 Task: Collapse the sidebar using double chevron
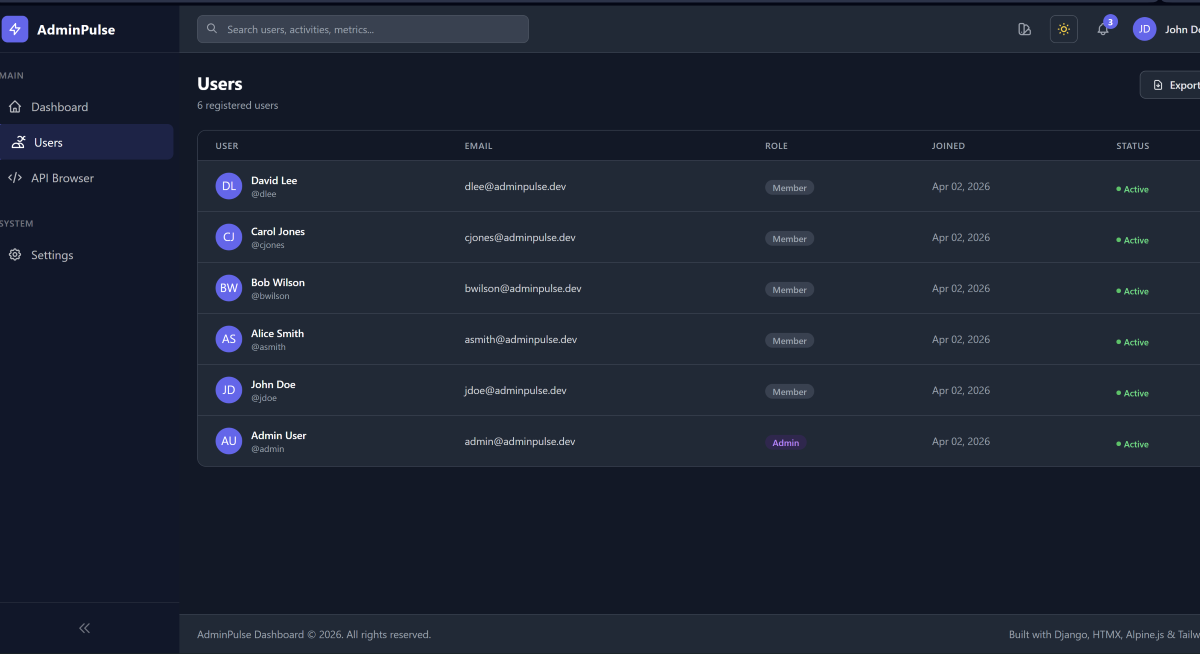coord(85,628)
